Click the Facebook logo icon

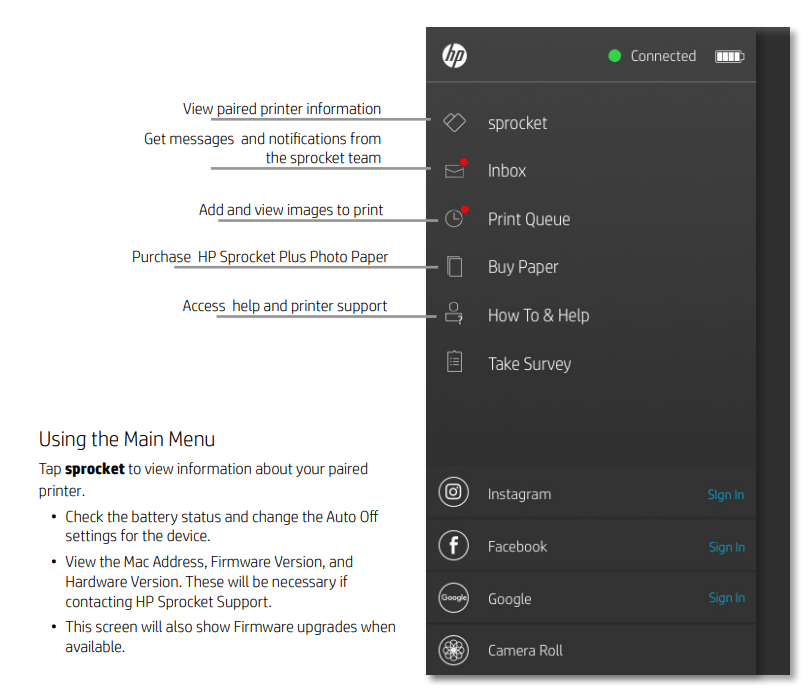click(x=454, y=545)
